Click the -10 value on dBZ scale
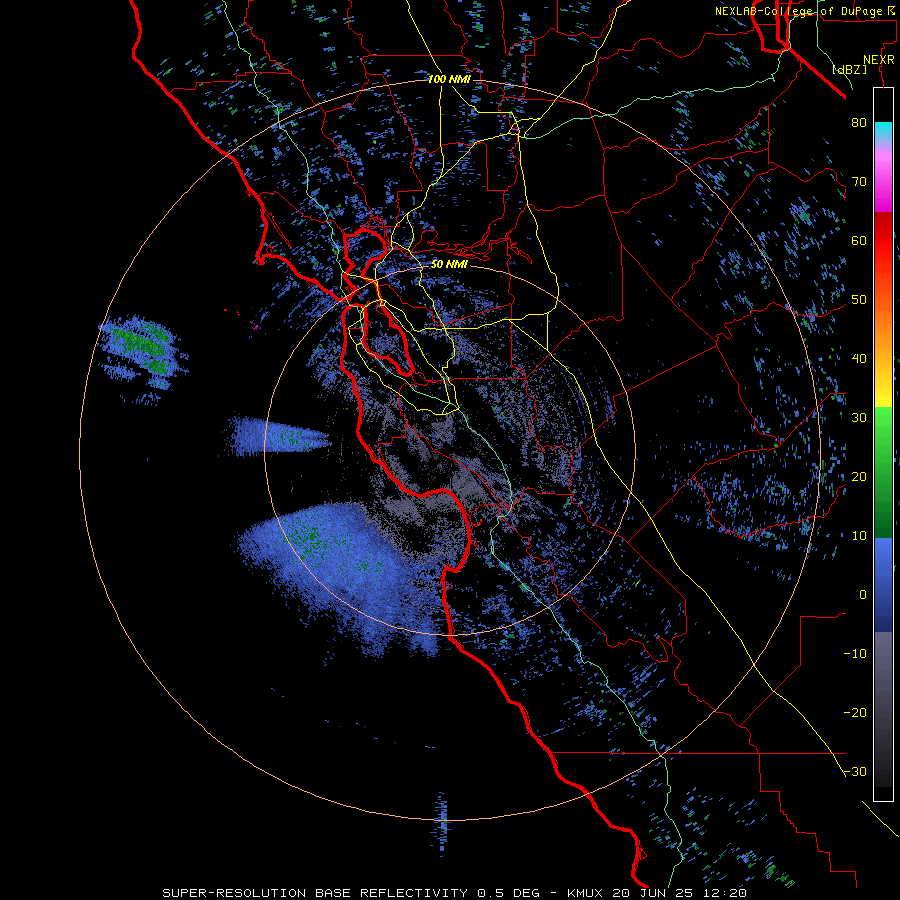Image resolution: width=900 pixels, height=900 pixels. (x=855, y=653)
